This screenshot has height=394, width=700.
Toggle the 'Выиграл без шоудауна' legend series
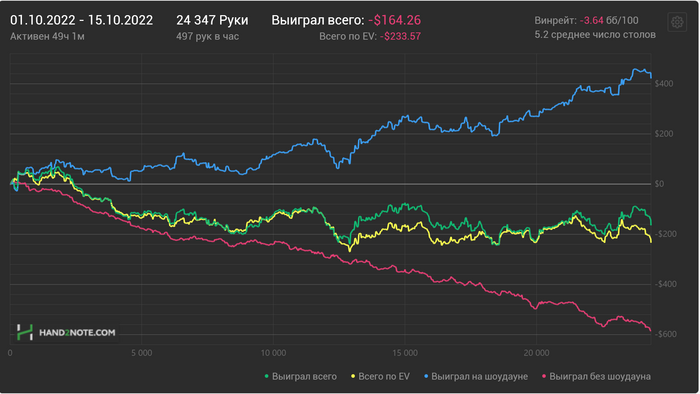(x=596, y=377)
